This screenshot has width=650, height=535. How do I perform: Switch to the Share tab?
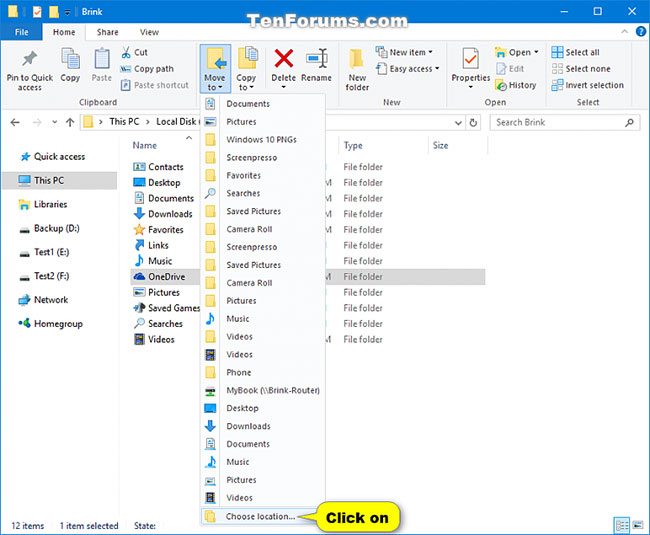click(x=107, y=32)
